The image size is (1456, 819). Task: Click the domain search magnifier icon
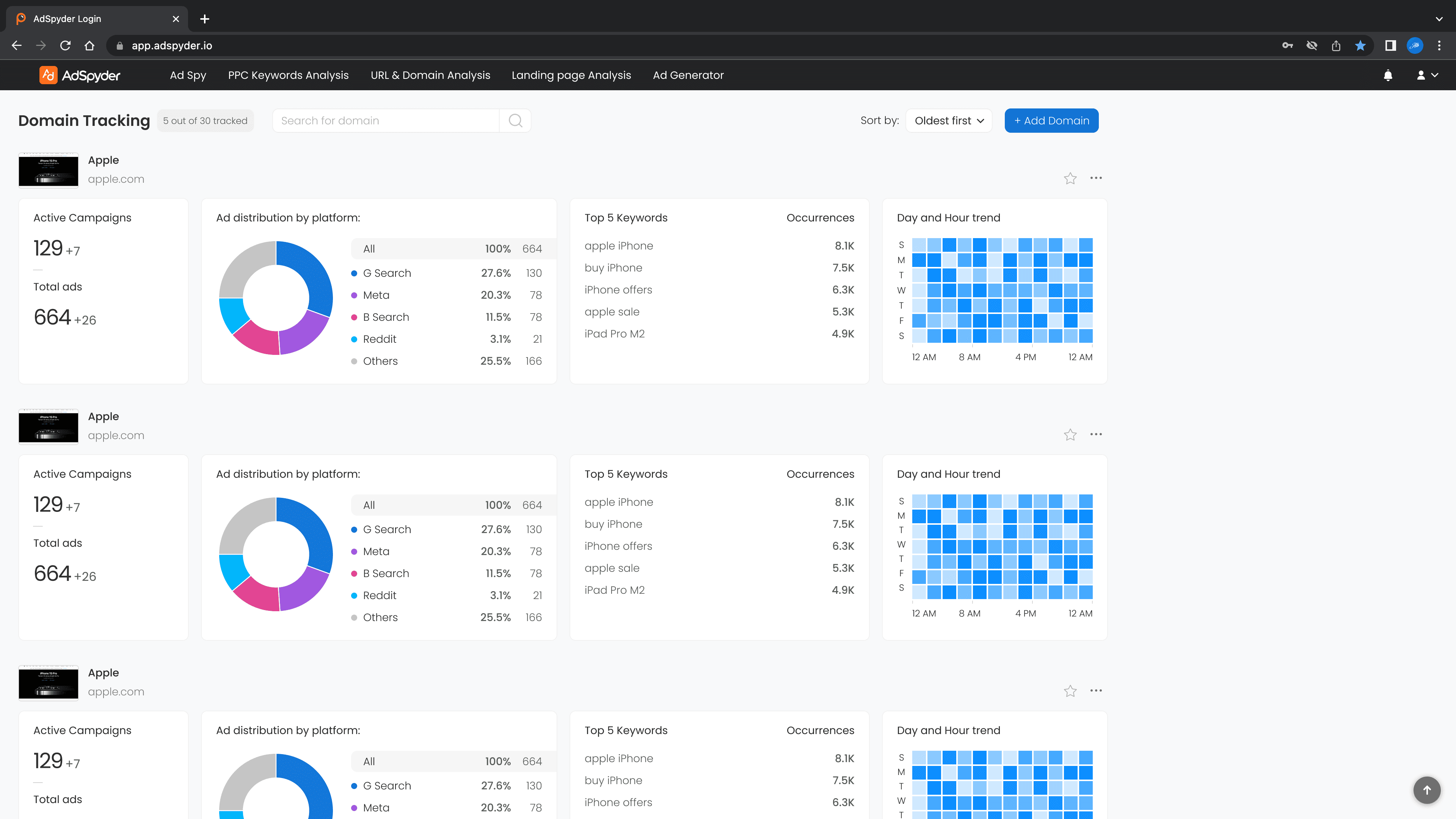[x=515, y=121]
